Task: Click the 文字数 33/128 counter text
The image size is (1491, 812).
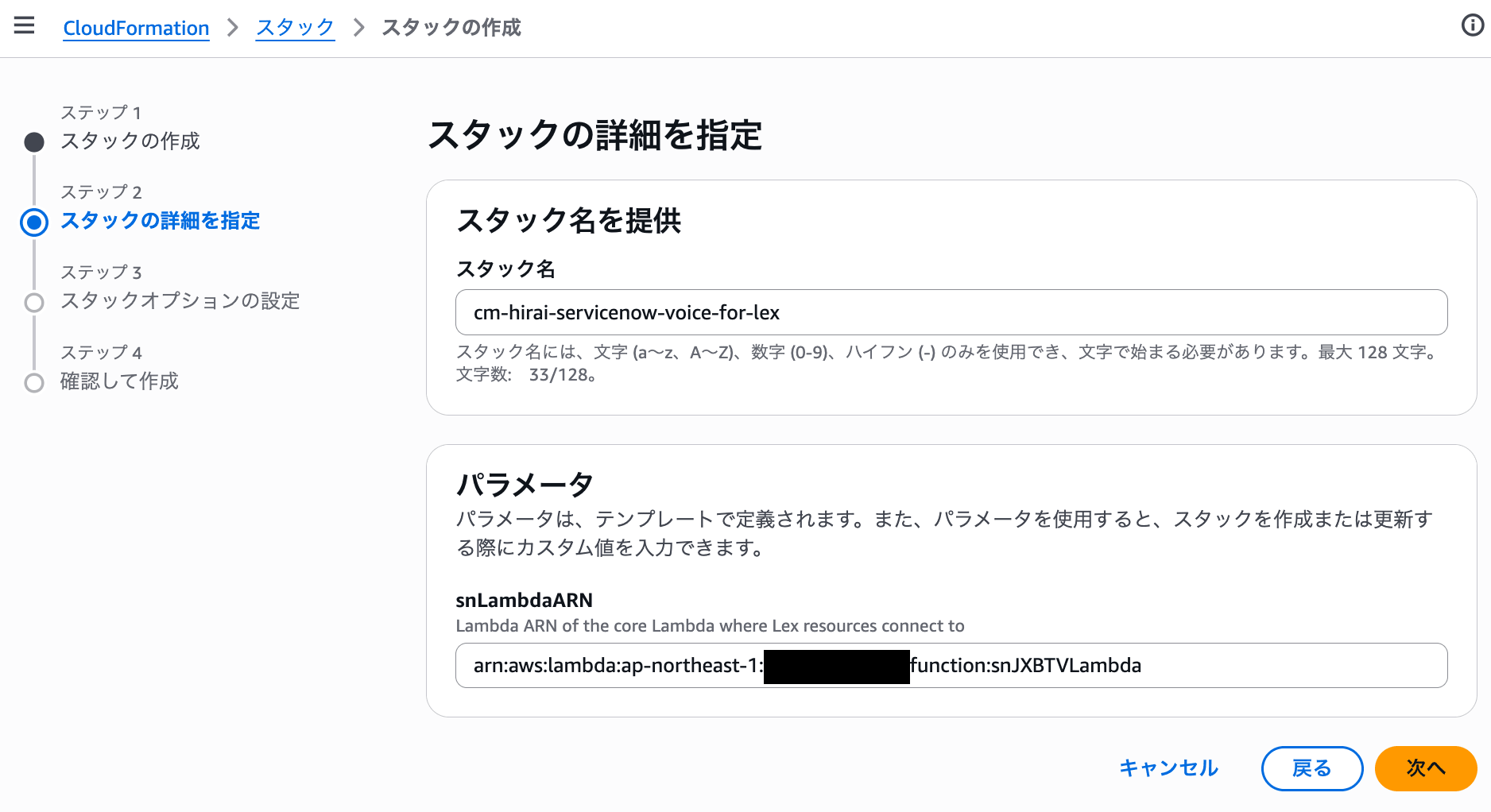Action: pos(527,374)
